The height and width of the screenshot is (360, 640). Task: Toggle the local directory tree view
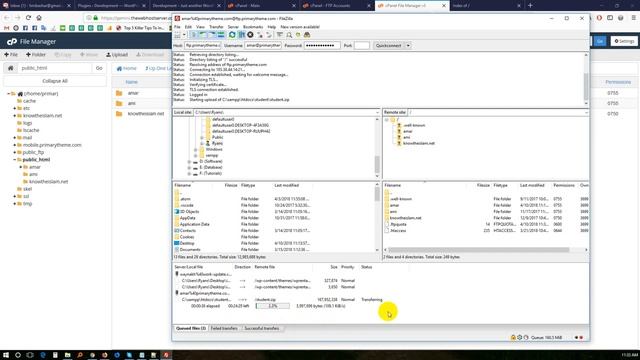click(x=203, y=35)
